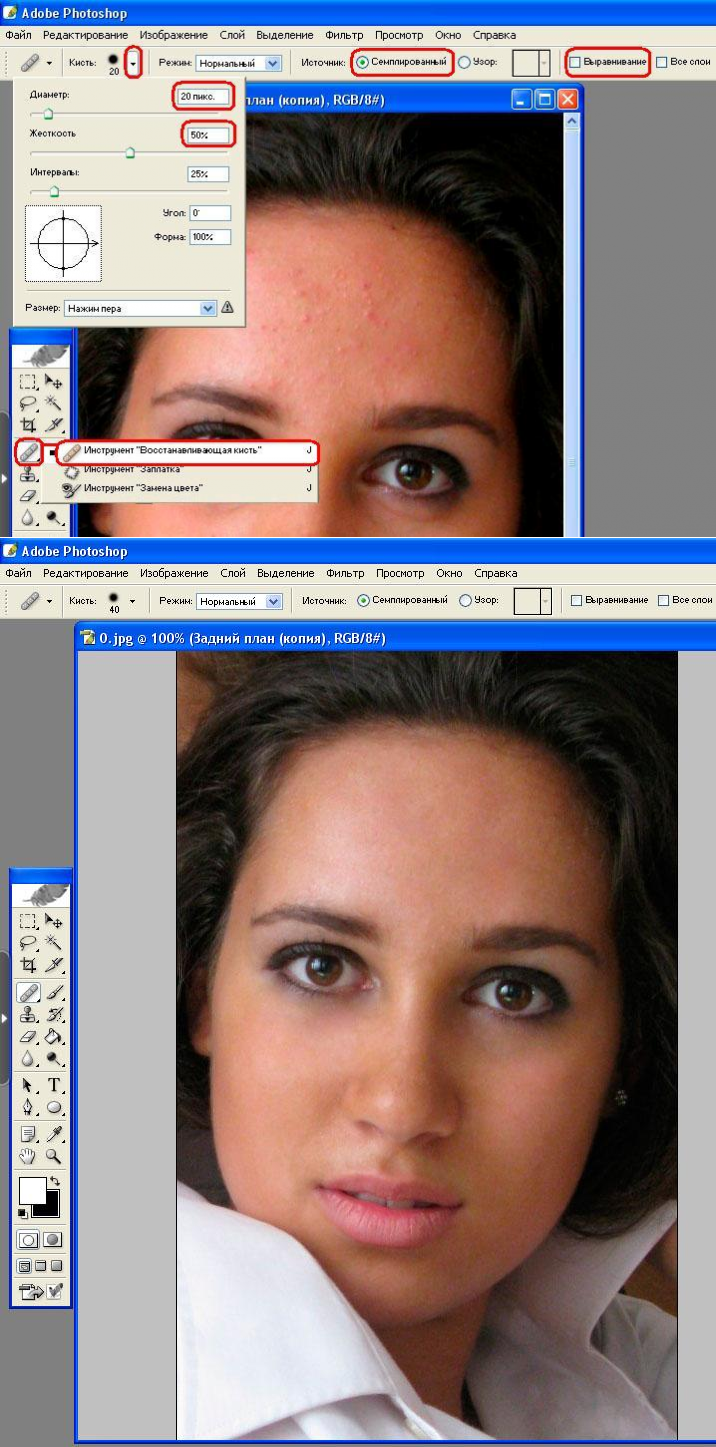Enable Выравнивание checkbox in the lower options bar
Screen dimensions: 716x1447
[x=576, y=601]
